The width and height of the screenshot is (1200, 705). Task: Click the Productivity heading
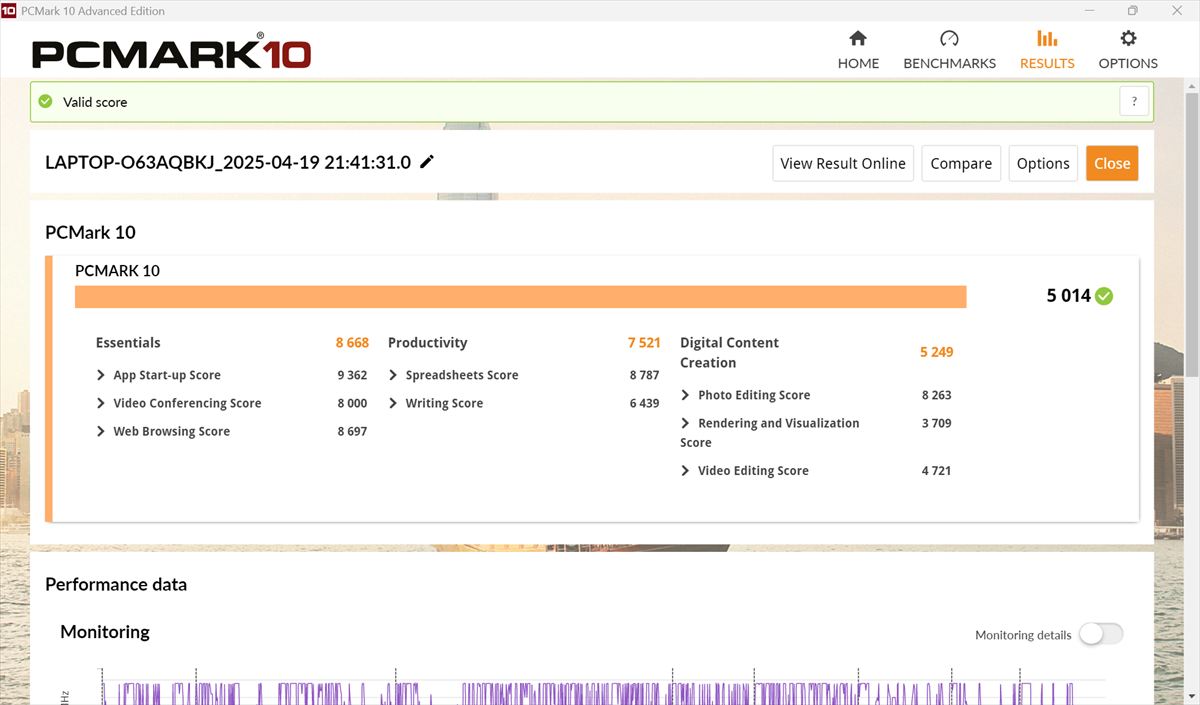[427, 342]
